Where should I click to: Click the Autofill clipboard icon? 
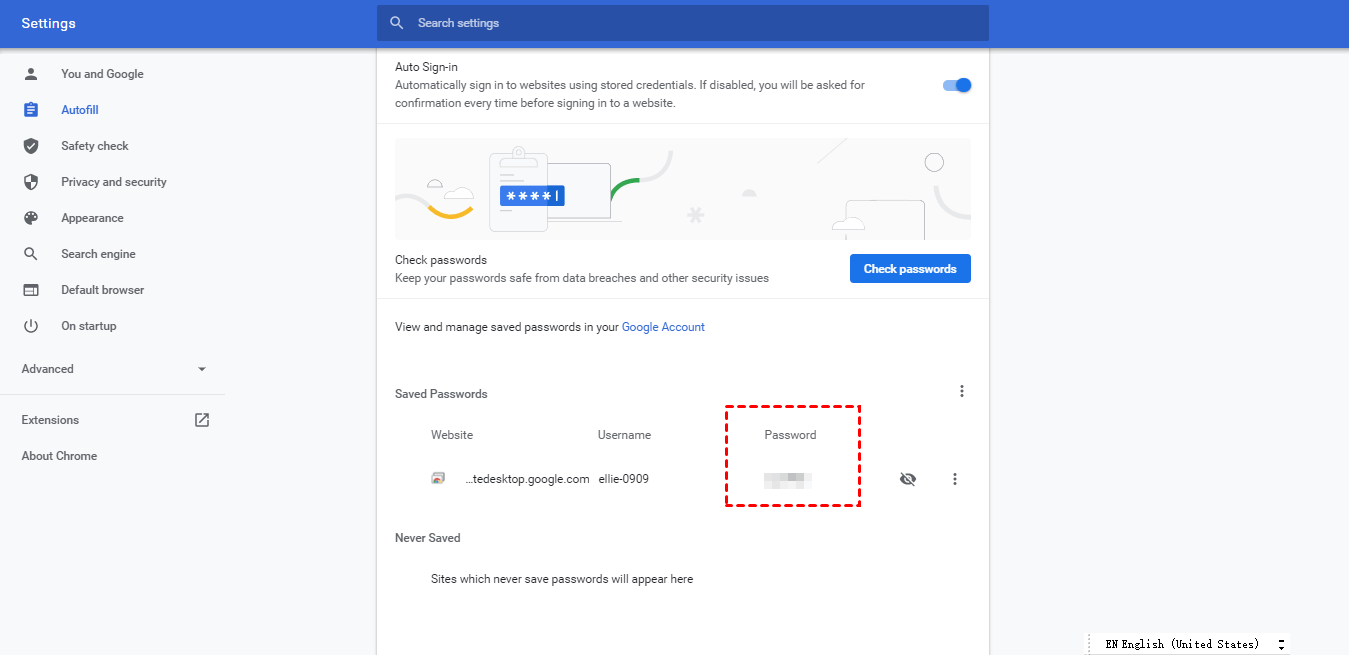tap(31, 110)
